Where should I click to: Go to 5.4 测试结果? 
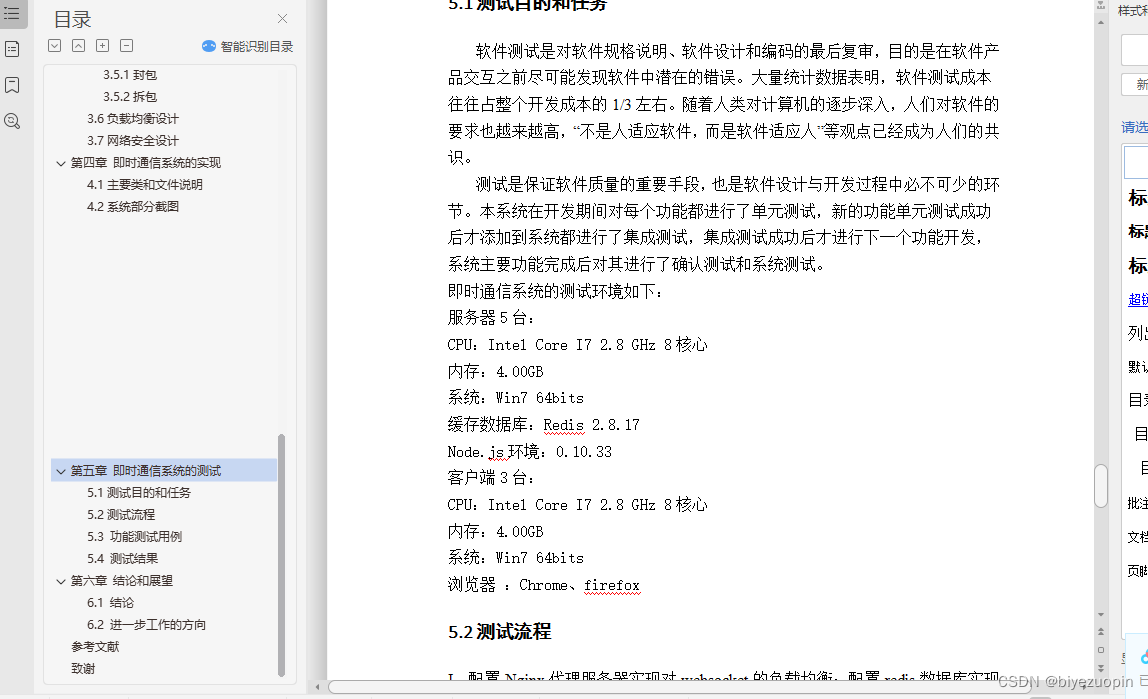point(122,558)
